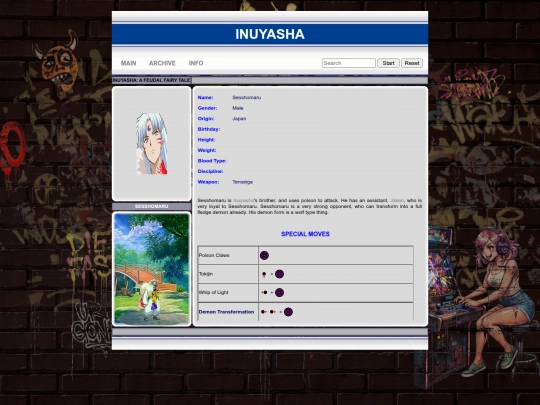Click the Demon Transformation move link
Screen dimensions: 540x405
(x=226, y=312)
